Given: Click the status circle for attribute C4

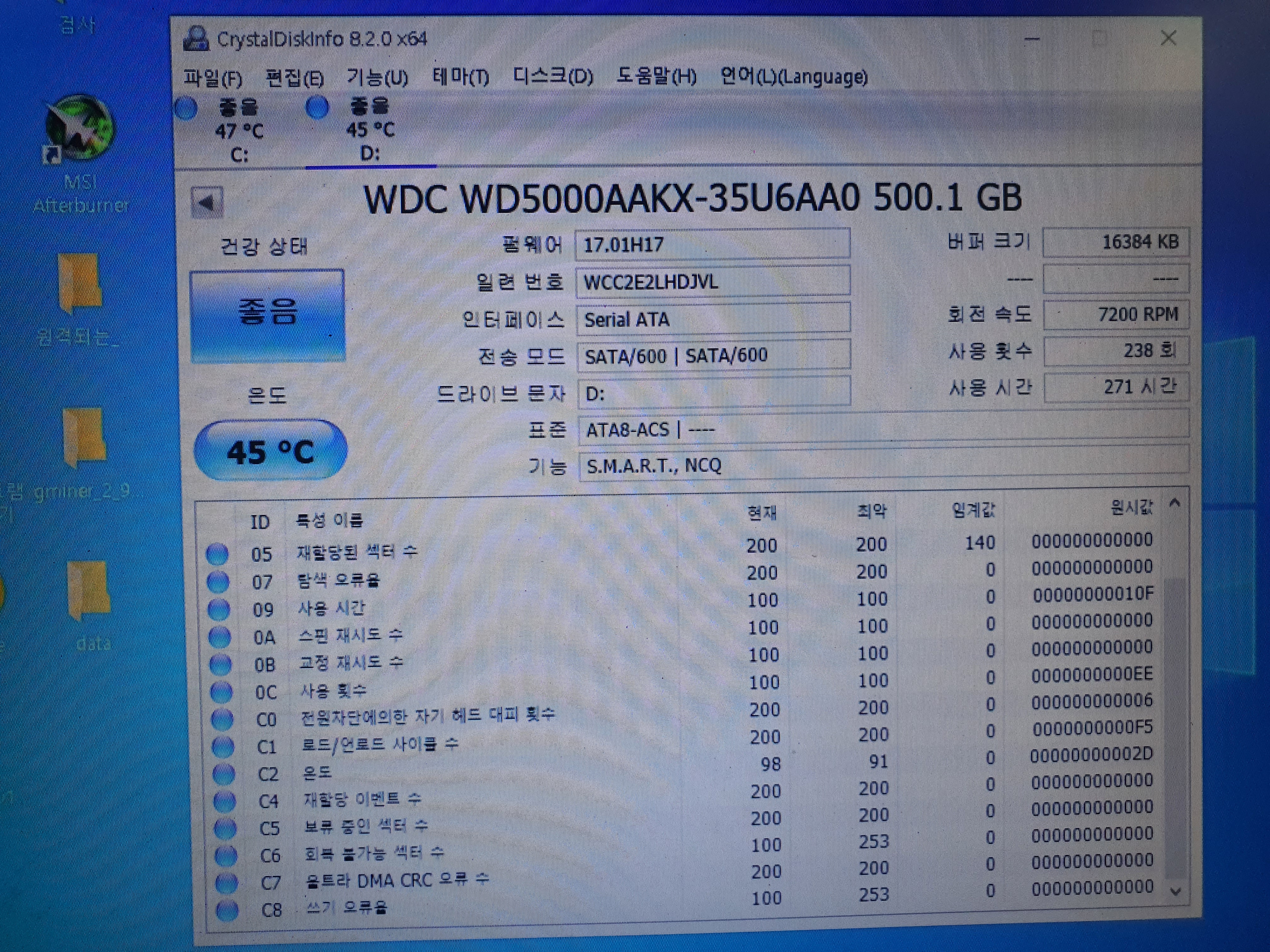Looking at the screenshot, I should click(x=225, y=802).
